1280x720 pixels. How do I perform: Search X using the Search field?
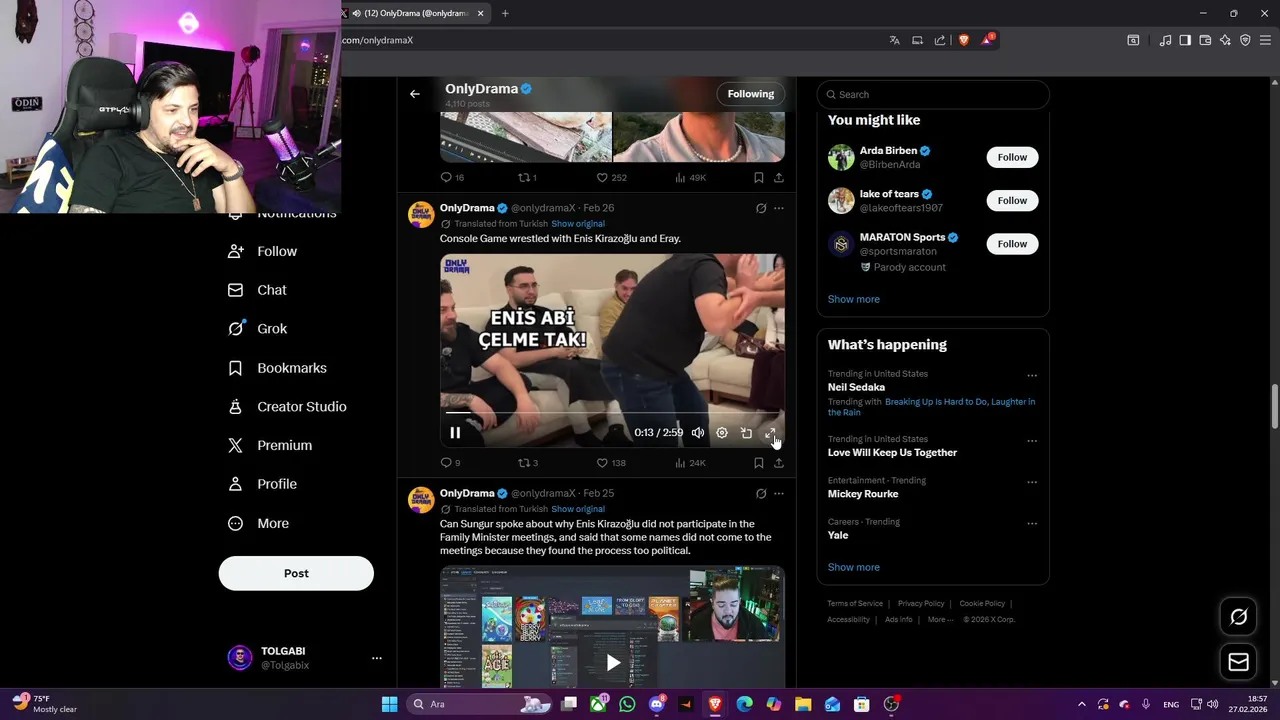933,94
